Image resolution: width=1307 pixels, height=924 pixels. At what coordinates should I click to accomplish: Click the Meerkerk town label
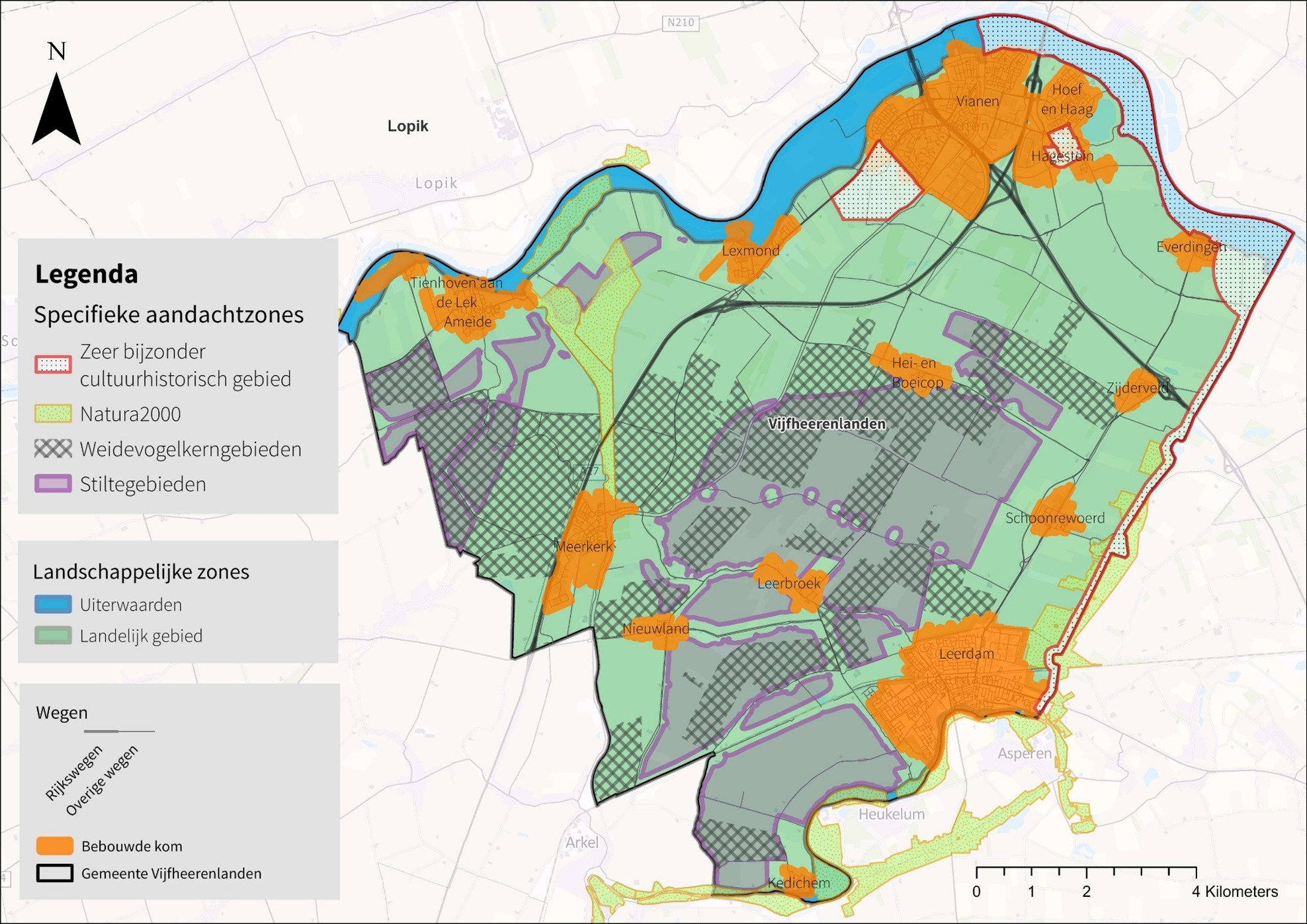pos(584,546)
